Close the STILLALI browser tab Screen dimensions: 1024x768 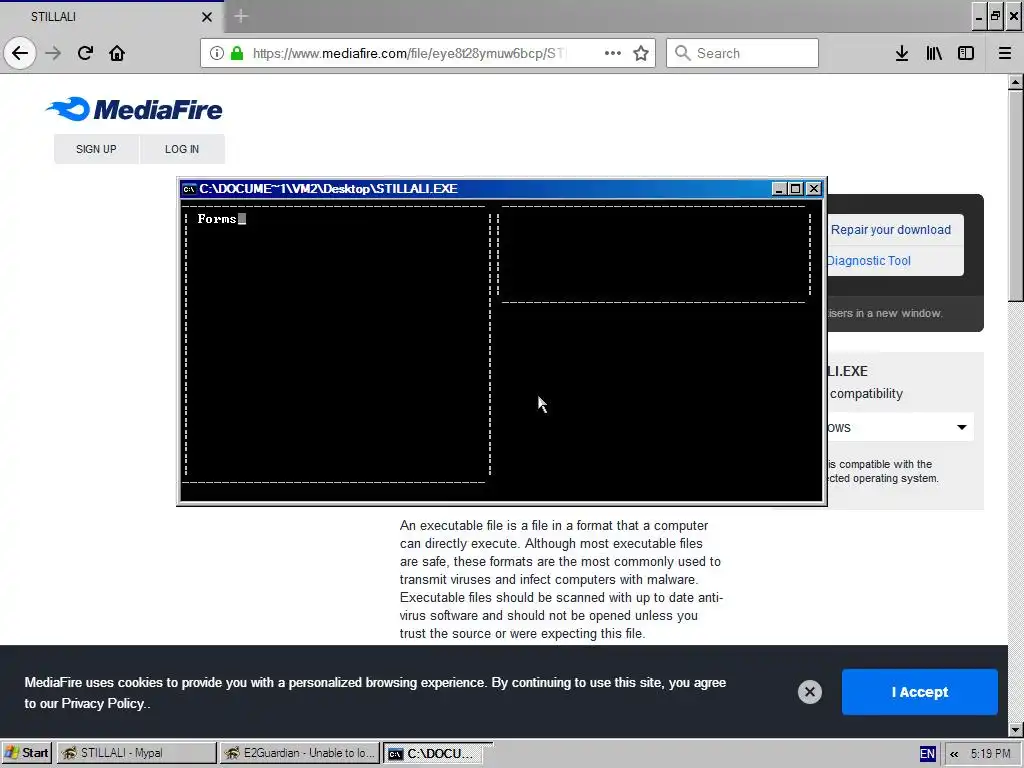[206, 17]
